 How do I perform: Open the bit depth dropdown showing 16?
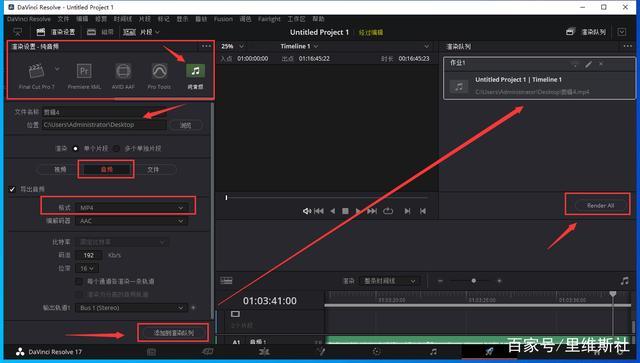(x=87, y=268)
